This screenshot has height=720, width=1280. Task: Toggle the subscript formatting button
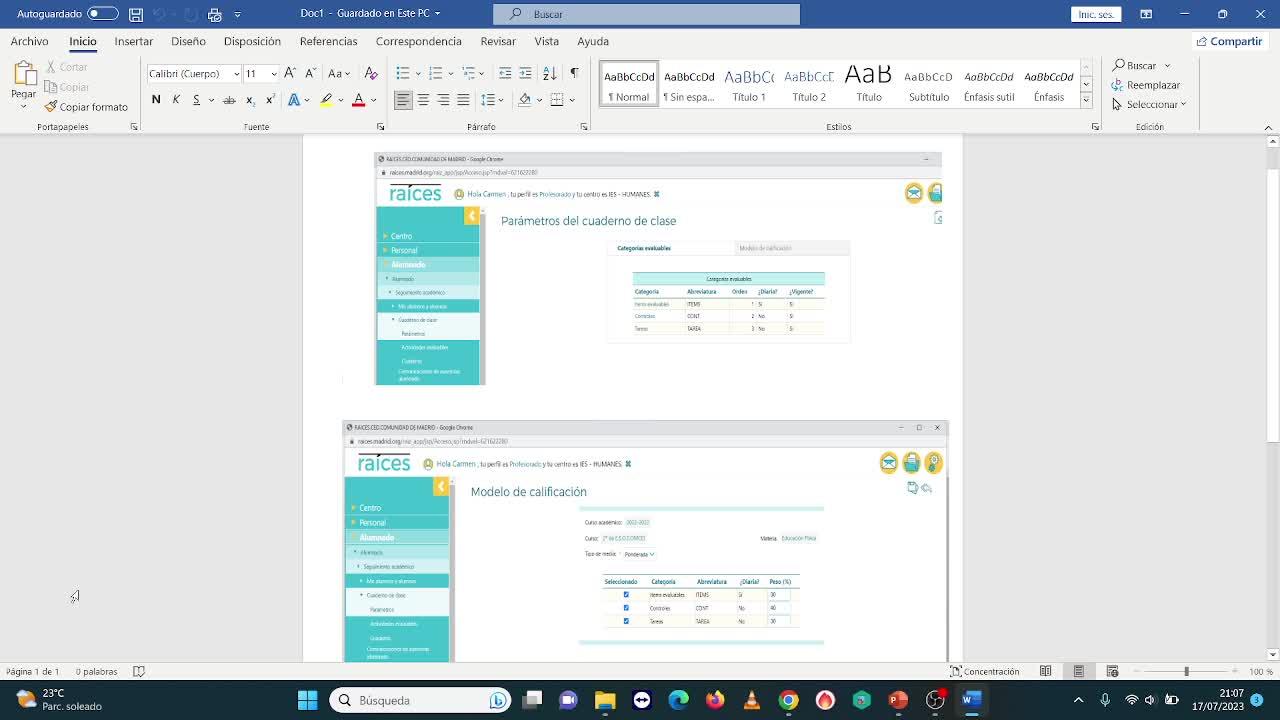pyautogui.click(x=250, y=100)
